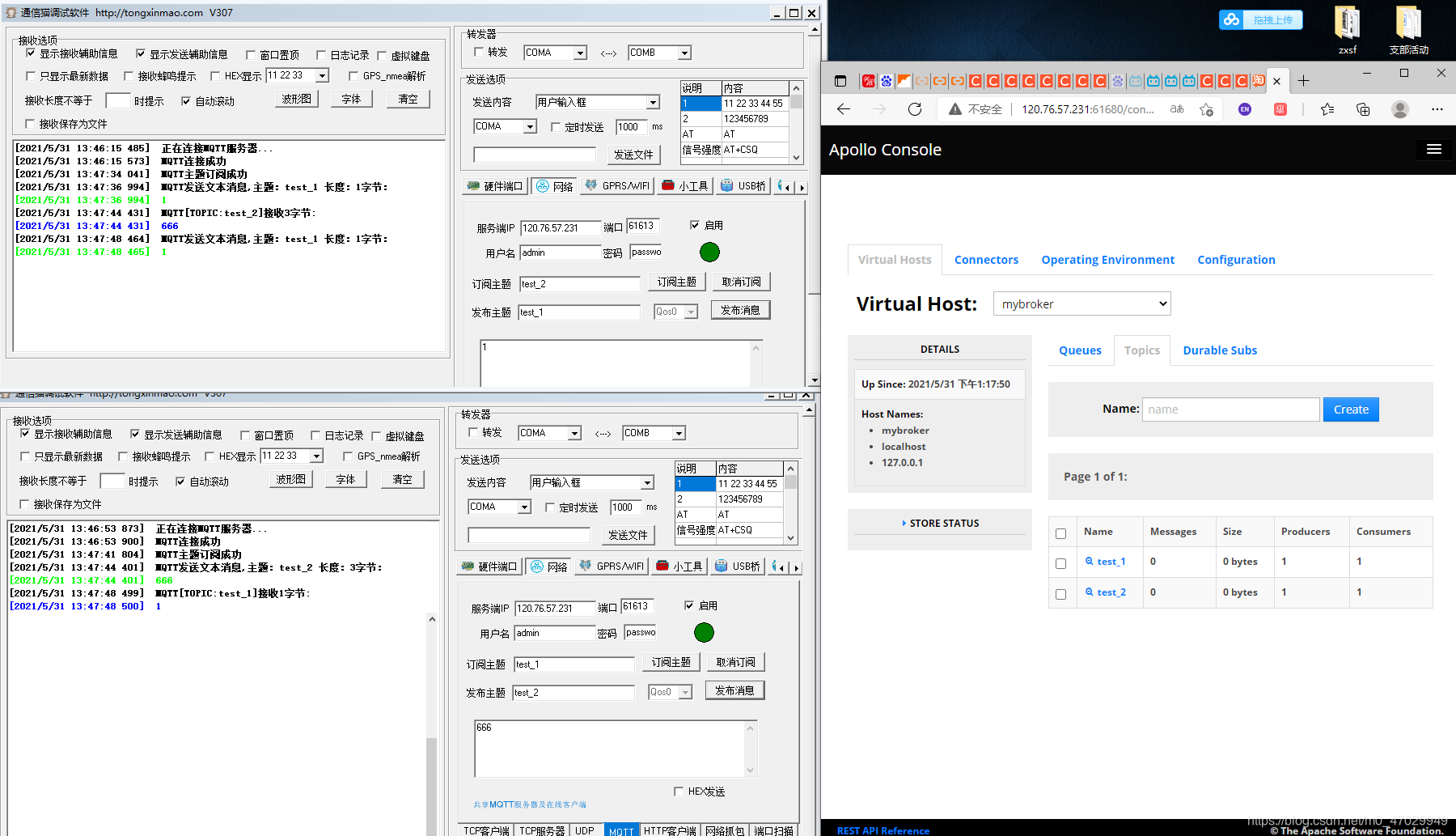Switch to Queues tab
The height and width of the screenshot is (836, 1456).
1080,350
